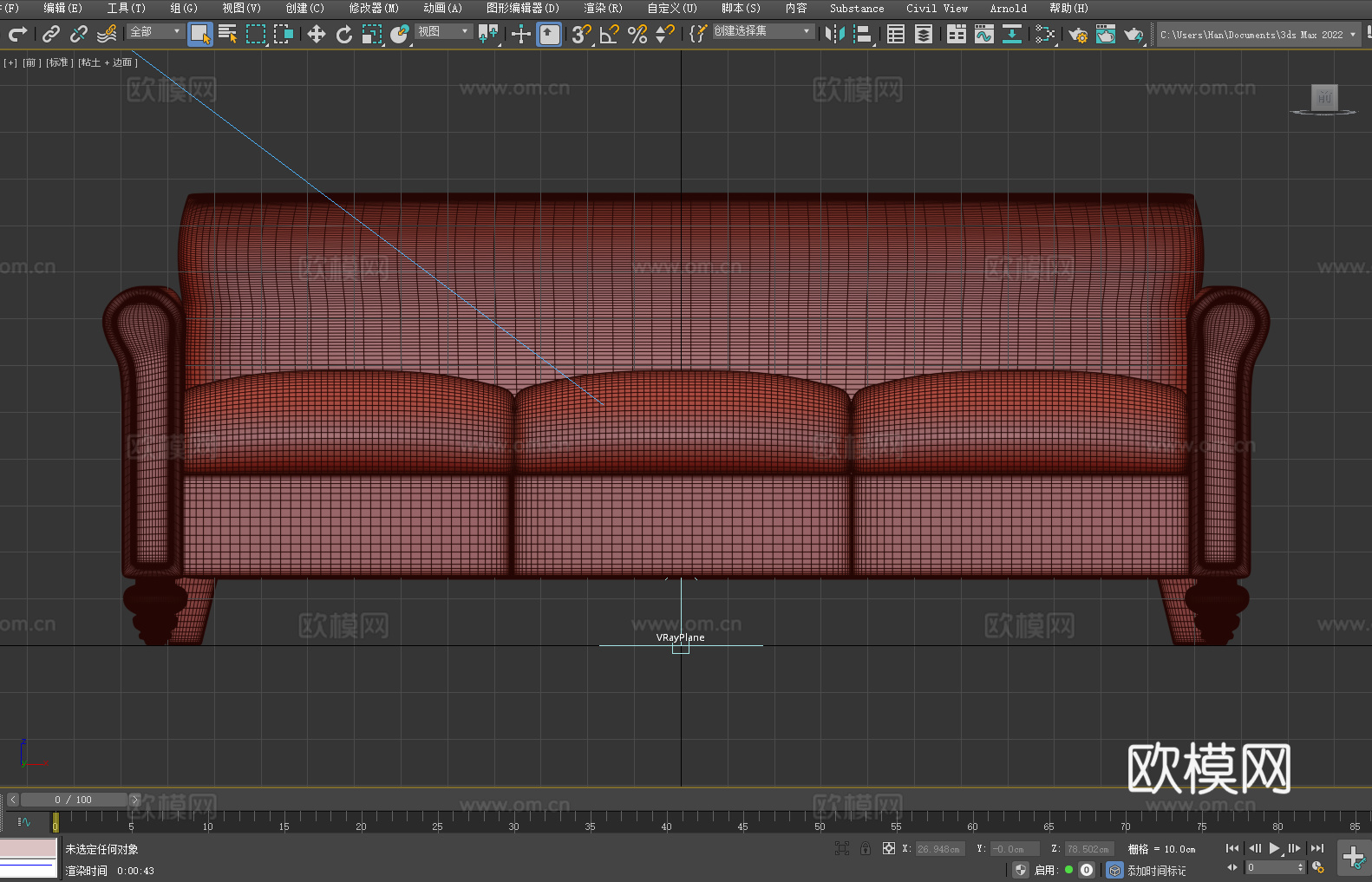Open the 全部 selection filter dropdown
The image size is (1372, 882).
click(155, 31)
